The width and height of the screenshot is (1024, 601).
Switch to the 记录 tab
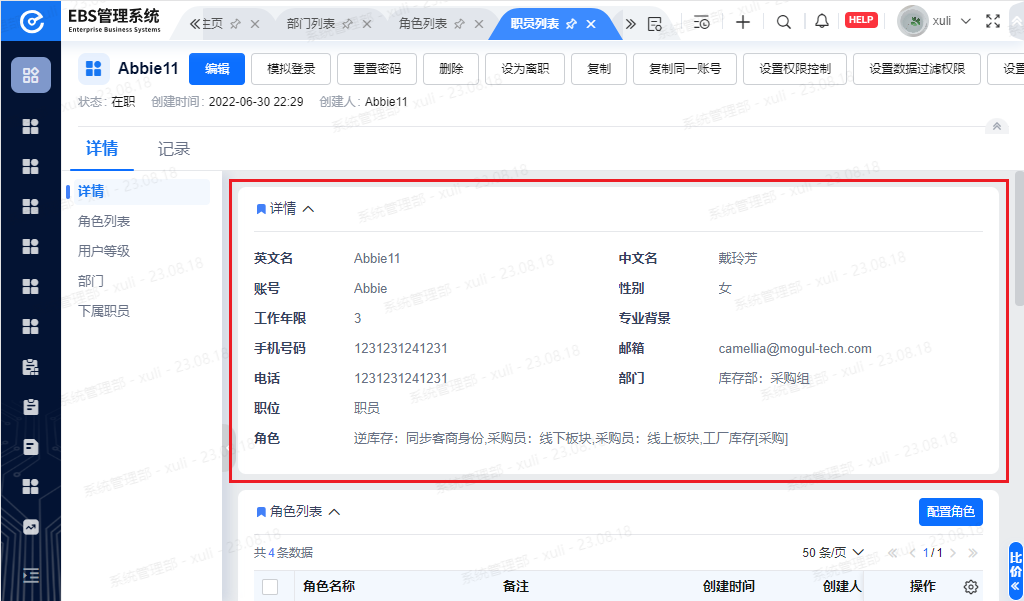click(174, 149)
